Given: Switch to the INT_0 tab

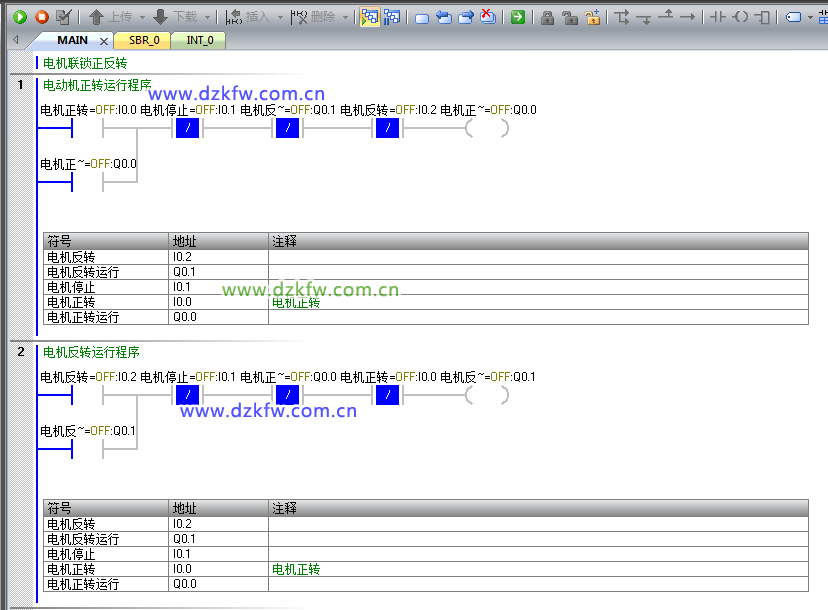Looking at the screenshot, I should tap(199, 40).
